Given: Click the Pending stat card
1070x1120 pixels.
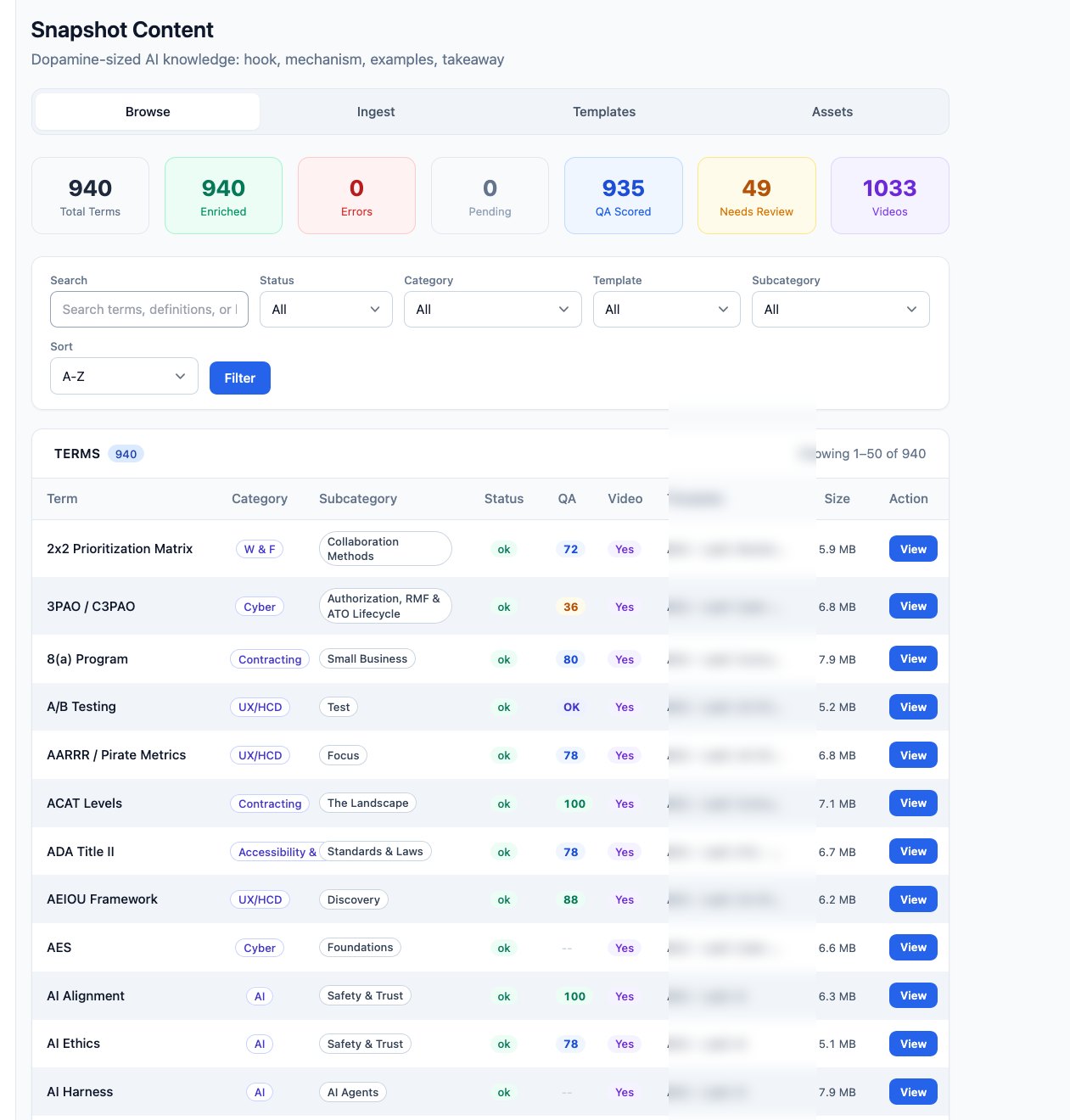Looking at the screenshot, I should (490, 196).
